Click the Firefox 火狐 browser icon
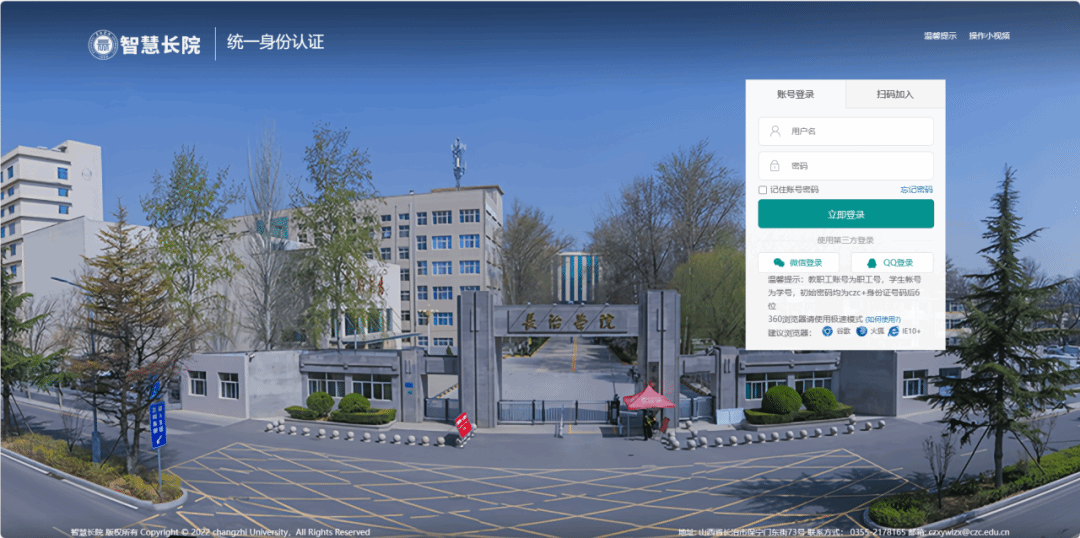 862,331
